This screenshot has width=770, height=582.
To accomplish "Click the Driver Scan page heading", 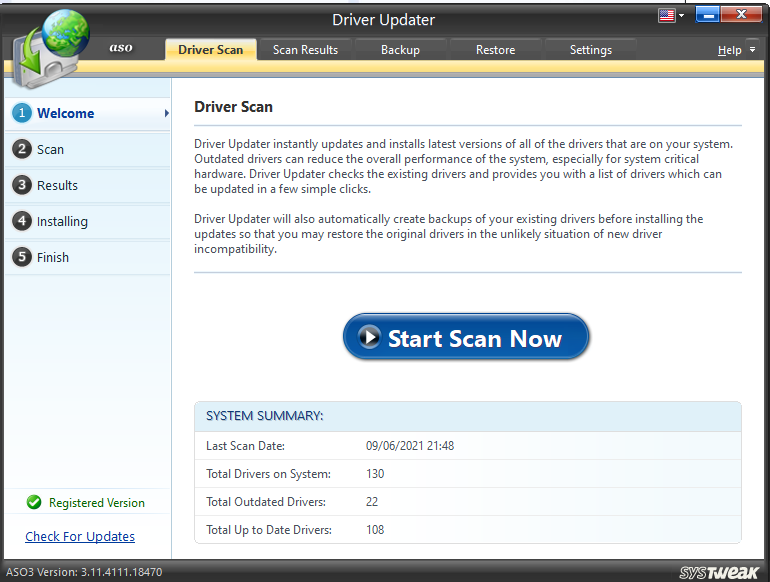I will click(x=233, y=107).
